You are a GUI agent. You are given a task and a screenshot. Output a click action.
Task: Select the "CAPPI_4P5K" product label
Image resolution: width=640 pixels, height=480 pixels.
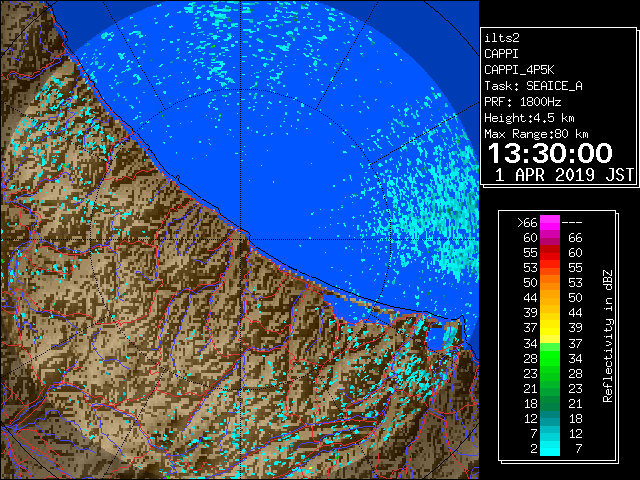519,70
